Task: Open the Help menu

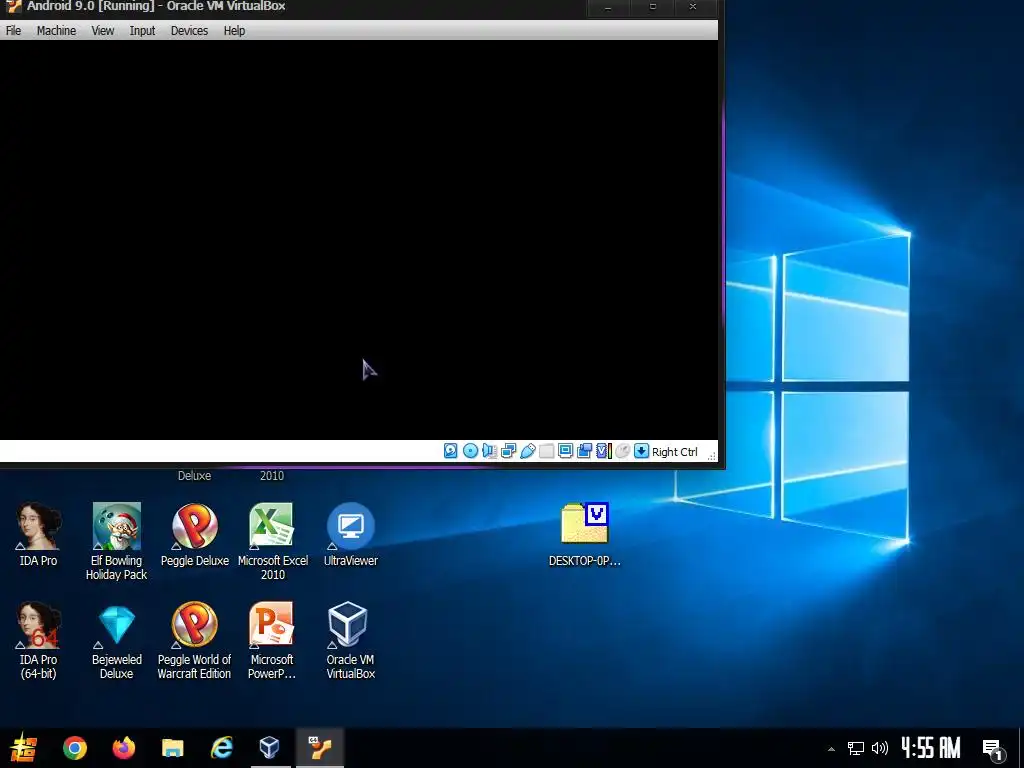Action: [234, 31]
